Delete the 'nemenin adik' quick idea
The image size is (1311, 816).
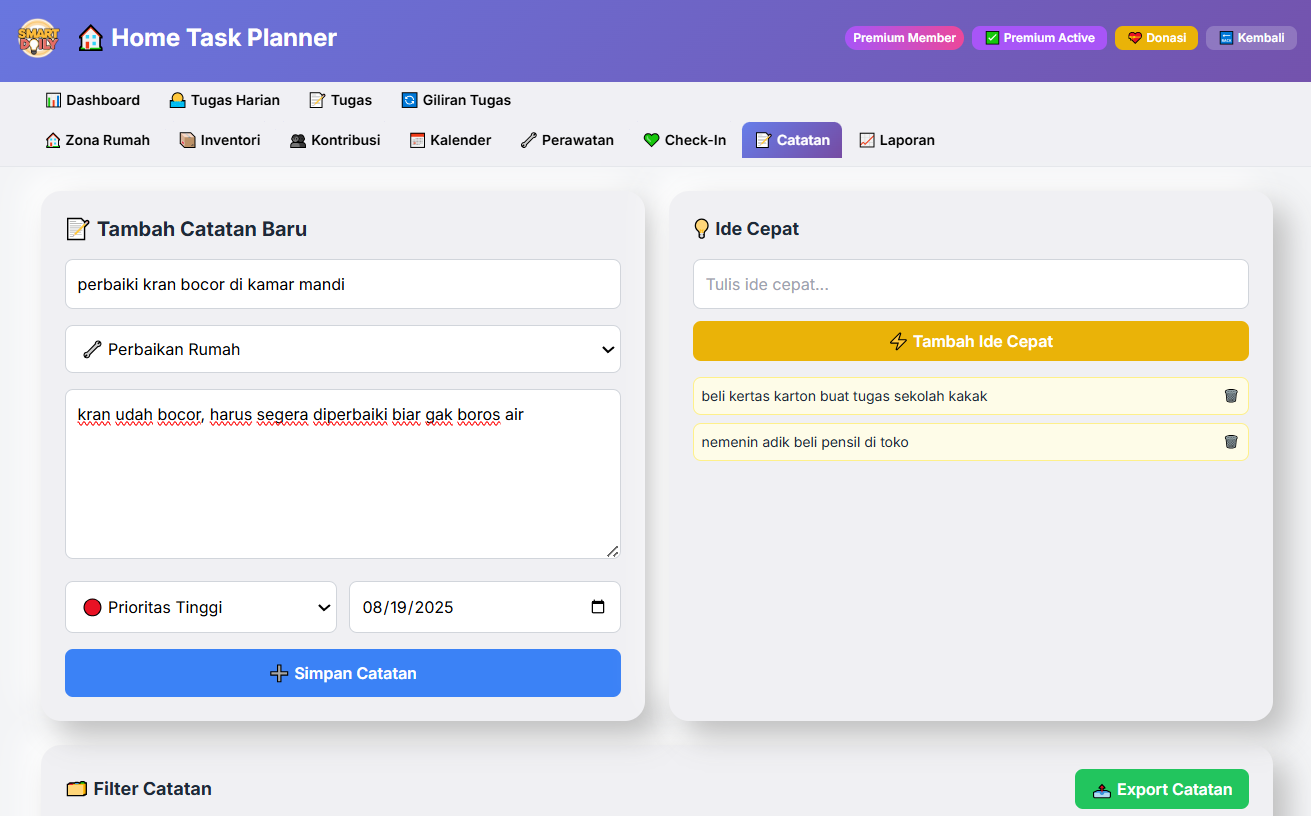pyautogui.click(x=1231, y=442)
